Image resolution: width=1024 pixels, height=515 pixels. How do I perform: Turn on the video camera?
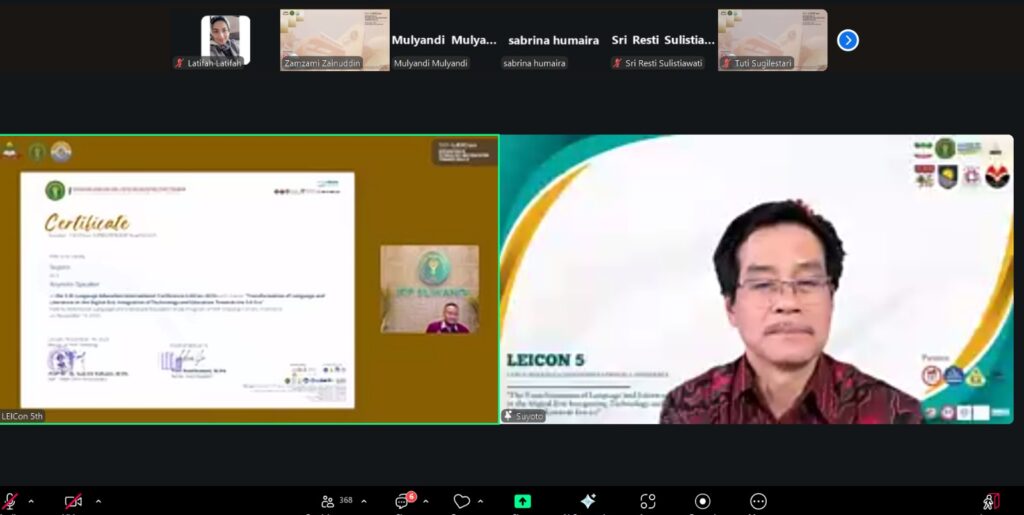(73, 501)
